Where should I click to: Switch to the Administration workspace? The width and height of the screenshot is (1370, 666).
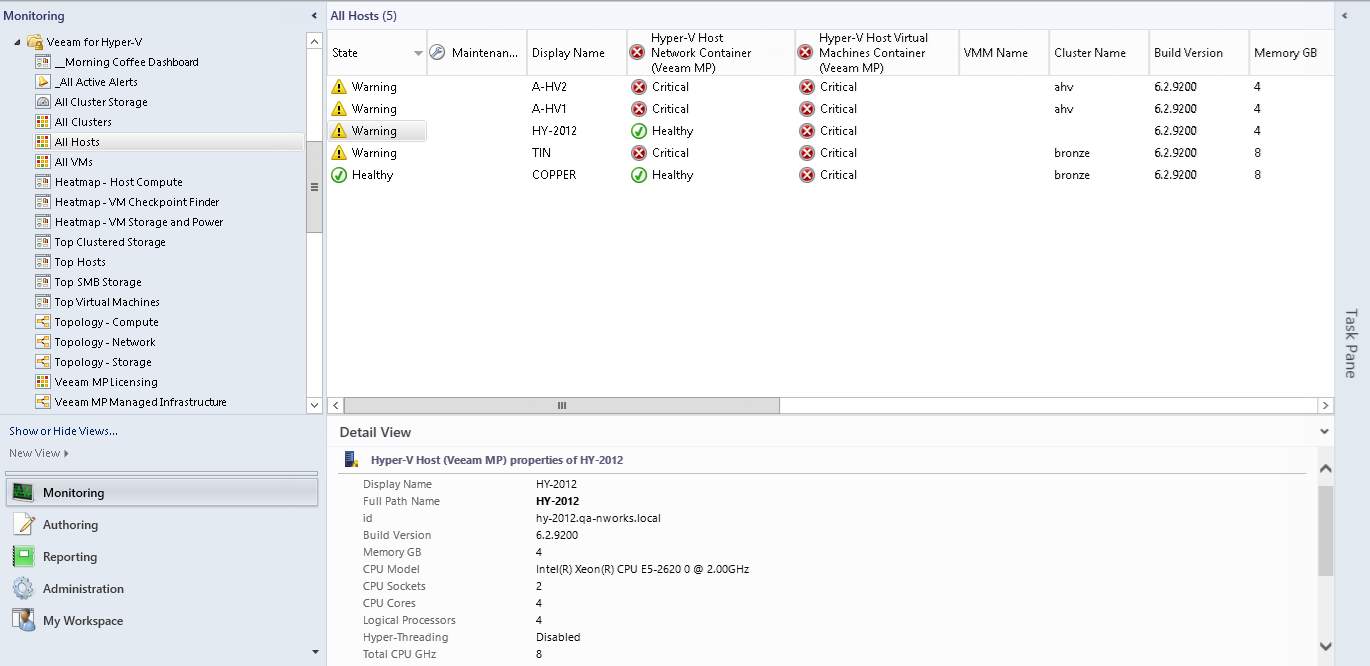(162, 589)
